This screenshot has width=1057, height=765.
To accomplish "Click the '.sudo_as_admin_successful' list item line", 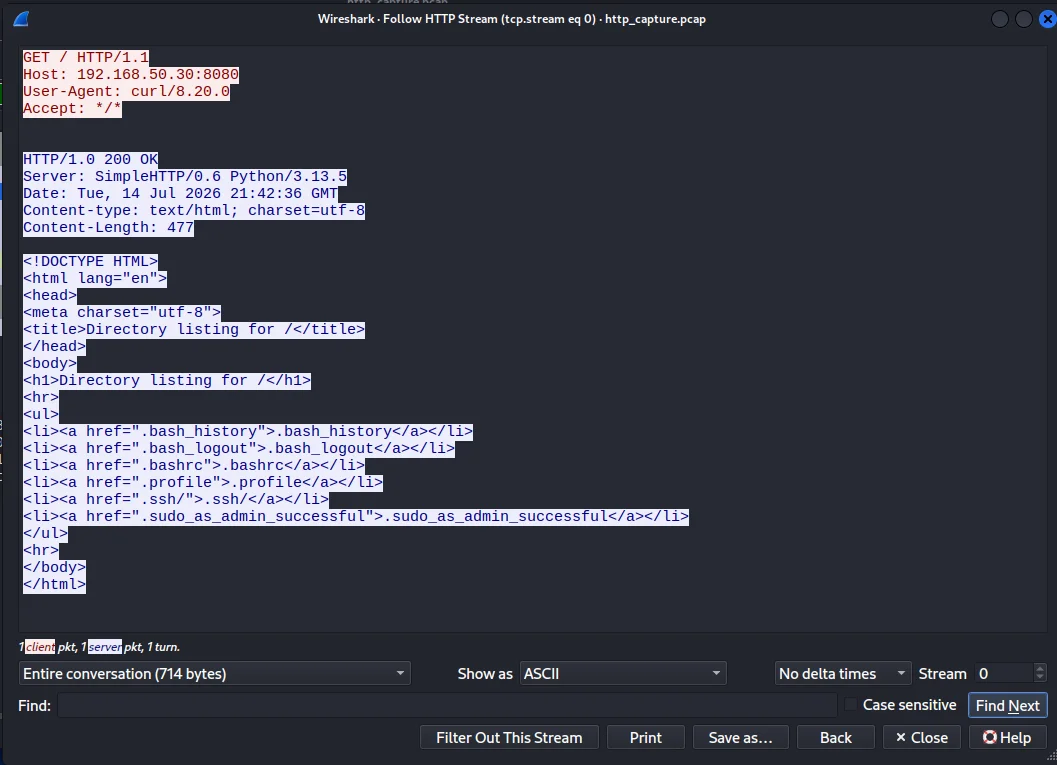I will point(356,516).
